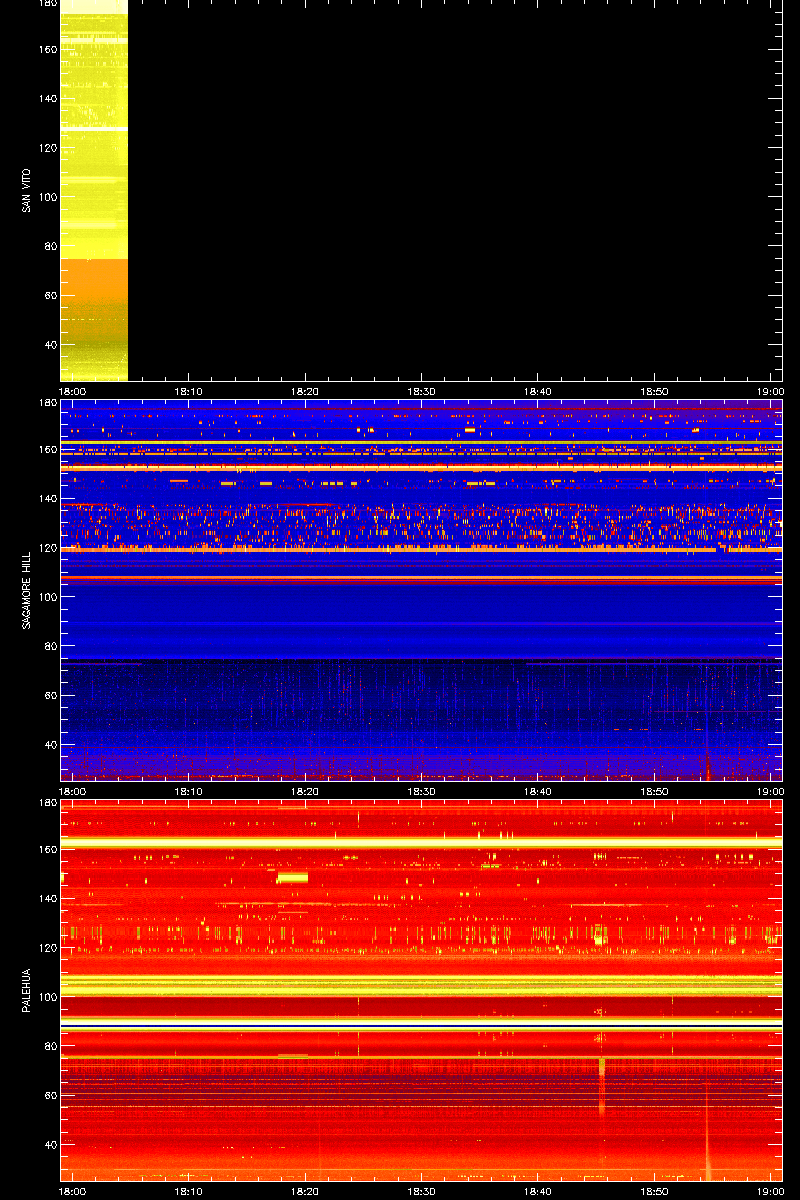
Task: Click the 18:20 time label under Palehua panel
Action: tap(305, 1192)
